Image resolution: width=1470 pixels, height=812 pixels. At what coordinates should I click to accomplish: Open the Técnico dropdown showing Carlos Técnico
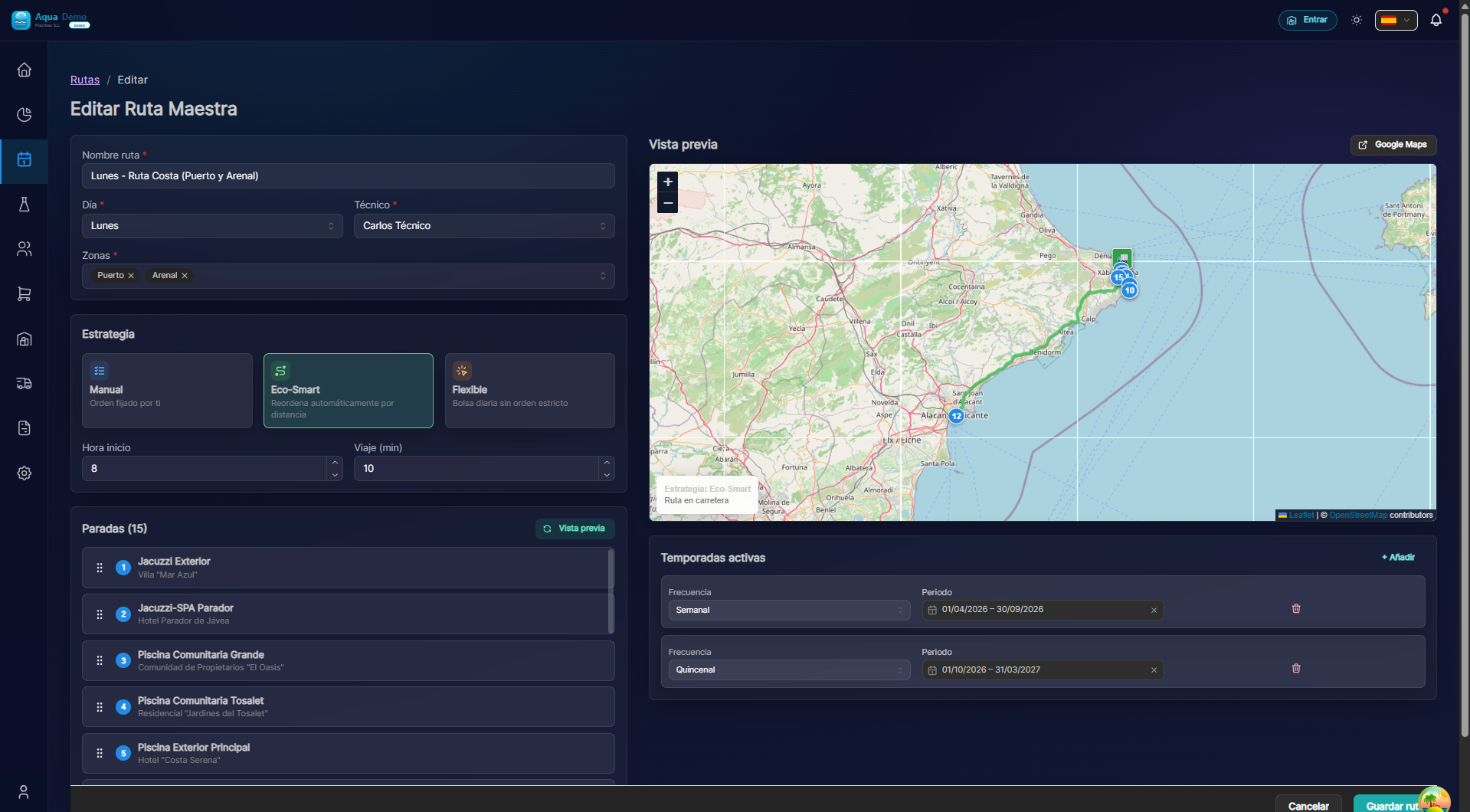pos(484,226)
